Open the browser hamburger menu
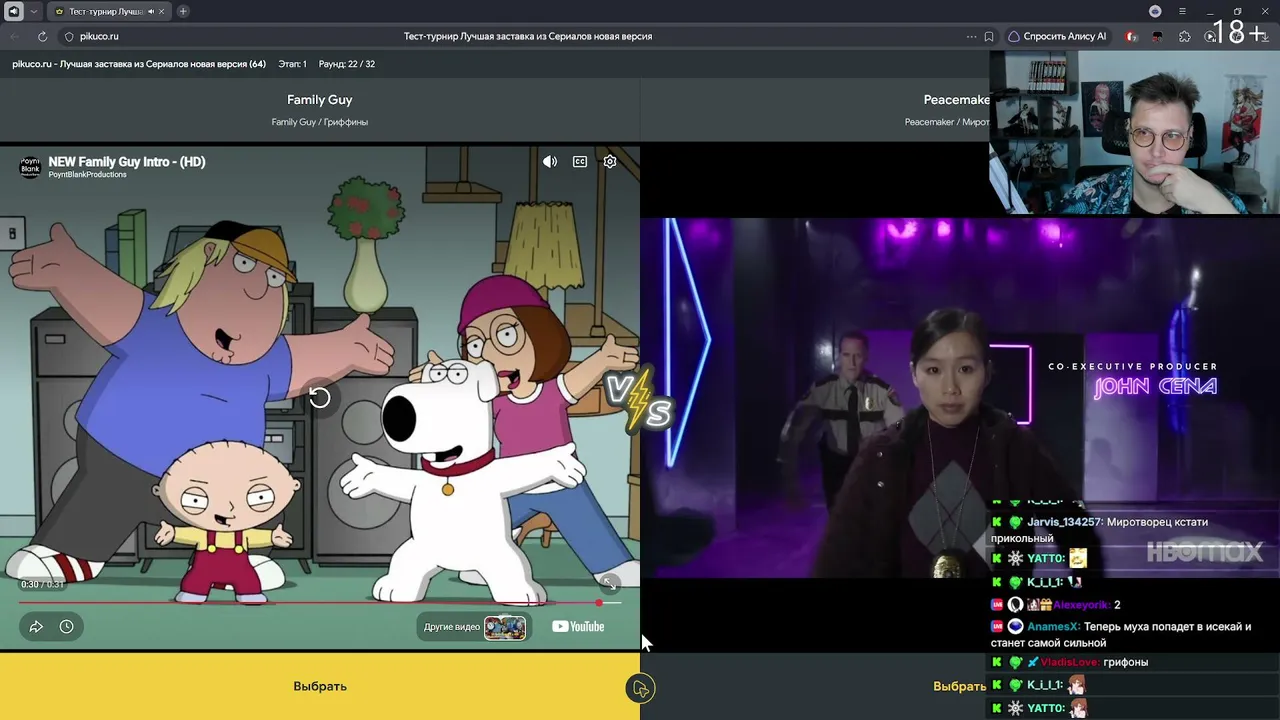Viewport: 1280px width, 720px height. click(x=1182, y=11)
